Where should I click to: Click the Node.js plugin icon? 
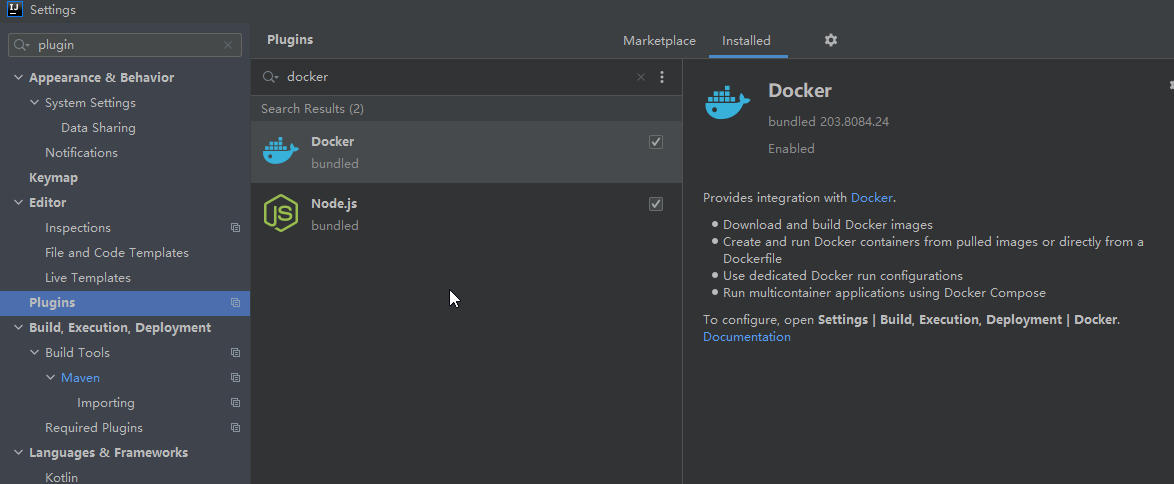click(x=280, y=213)
